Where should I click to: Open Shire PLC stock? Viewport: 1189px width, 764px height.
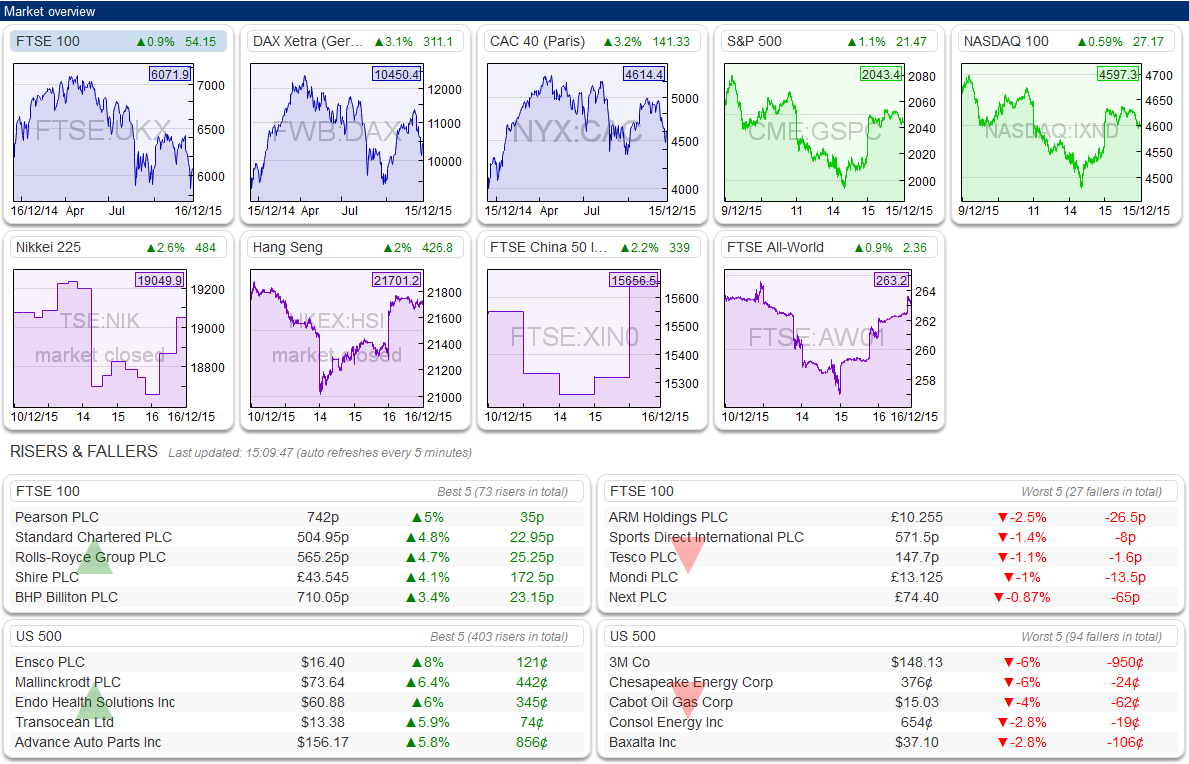pyautogui.click(x=47, y=578)
